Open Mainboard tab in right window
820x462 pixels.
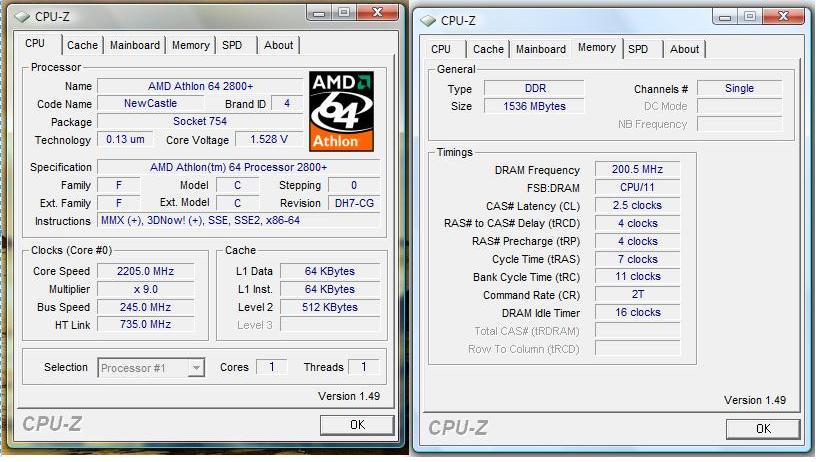pyautogui.click(x=540, y=49)
